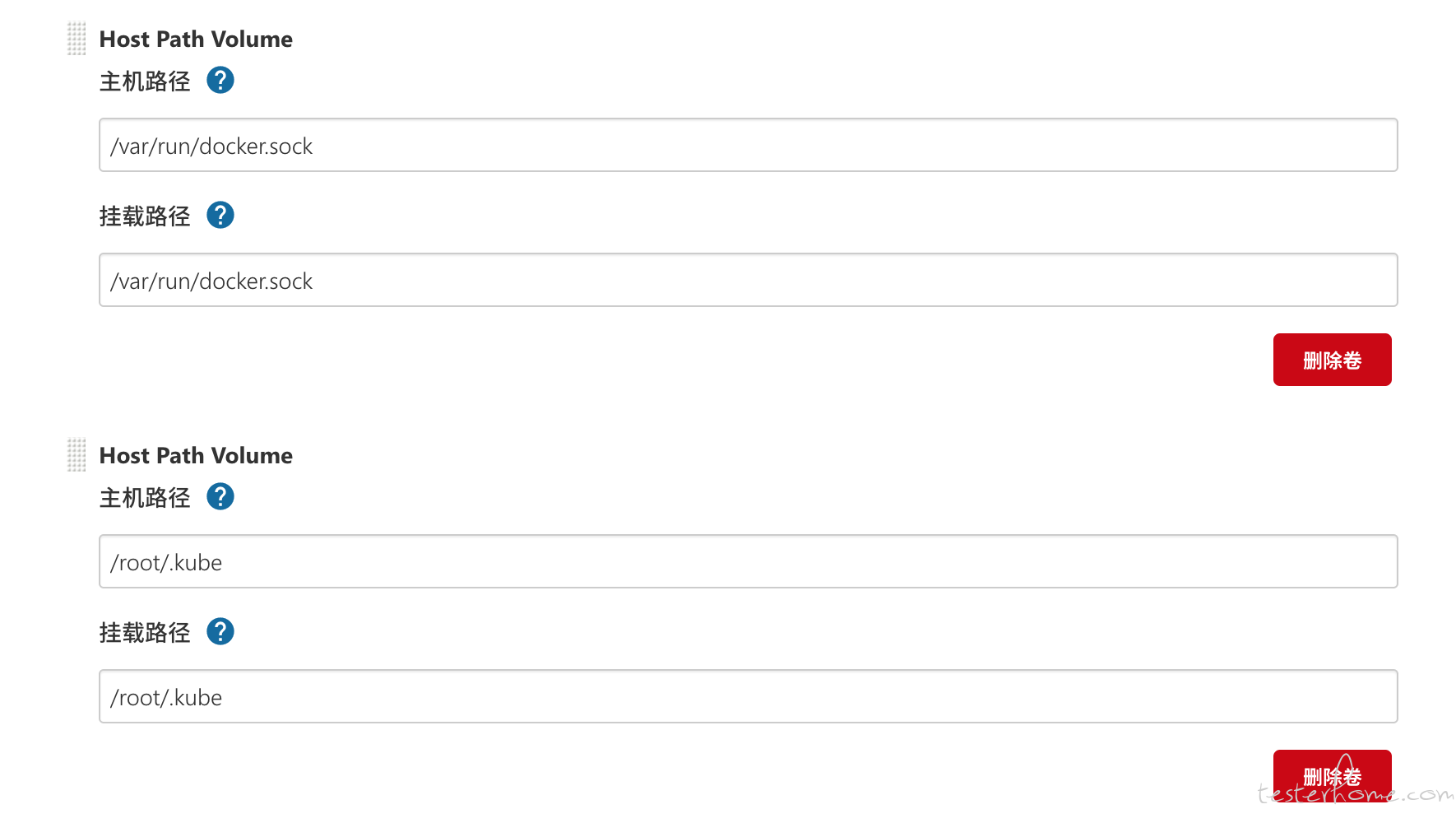This screenshot has width=1456, height=823.
Task: Grab the drag handle of the second Host Path Volume
Action: tap(77, 455)
